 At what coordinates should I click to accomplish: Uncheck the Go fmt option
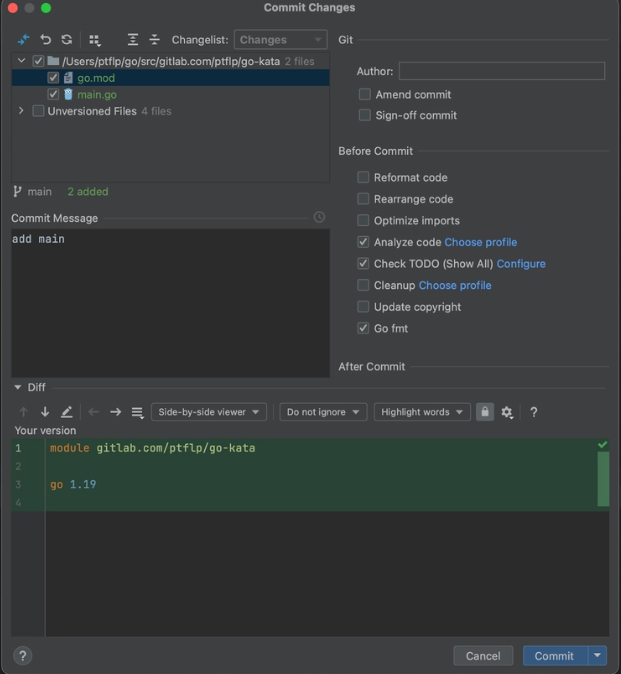click(x=364, y=328)
